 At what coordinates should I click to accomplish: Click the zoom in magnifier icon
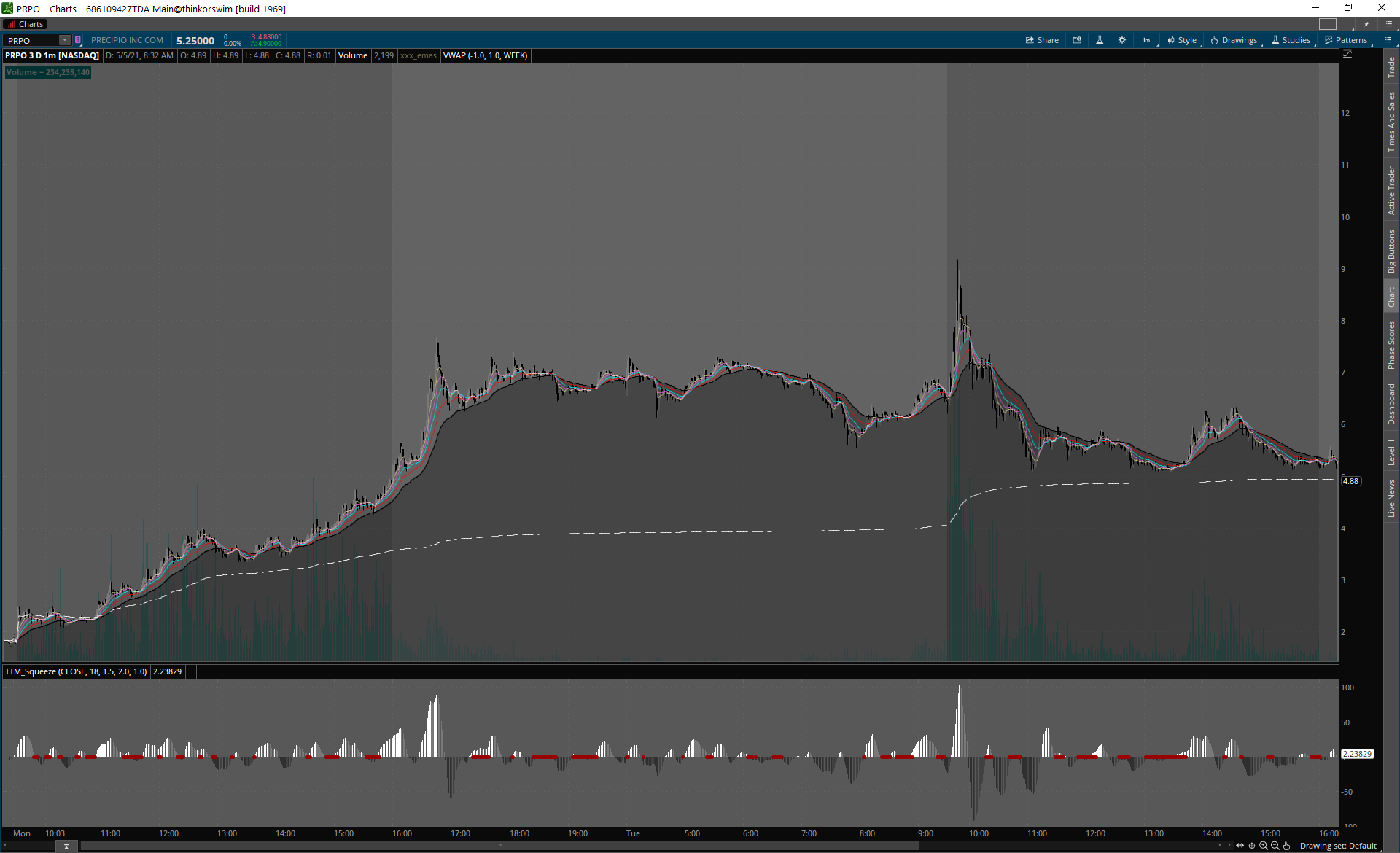(1264, 846)
